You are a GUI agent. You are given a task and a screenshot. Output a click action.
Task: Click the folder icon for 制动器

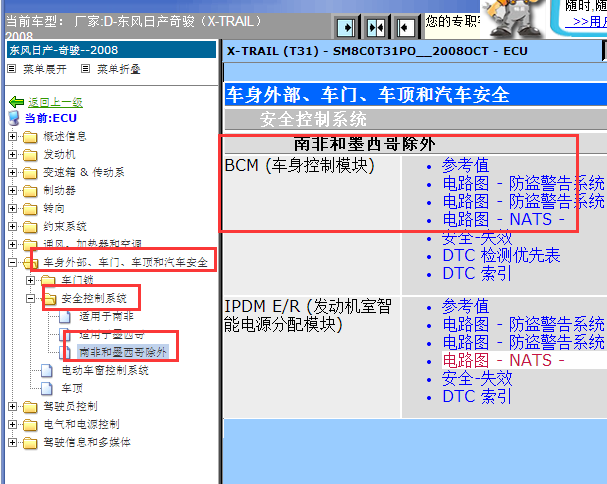[x=30, y=191]
